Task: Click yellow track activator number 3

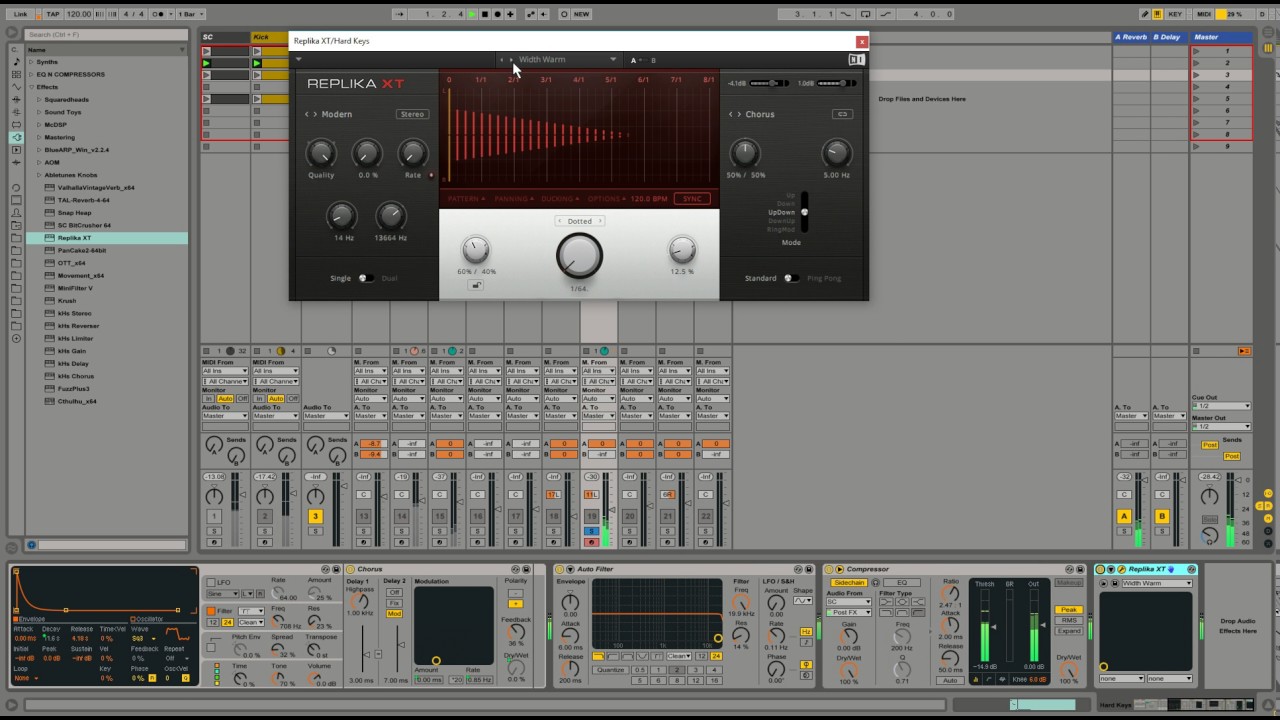Action: point(315,516)
